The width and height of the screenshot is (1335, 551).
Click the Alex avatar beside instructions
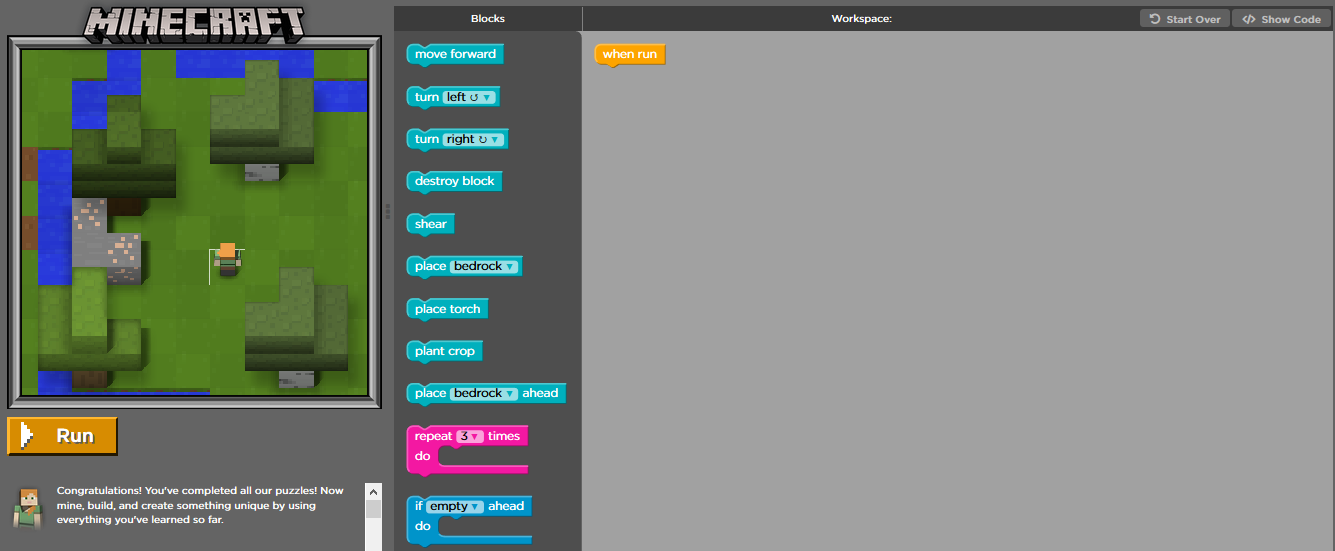(x=28, y=508)
